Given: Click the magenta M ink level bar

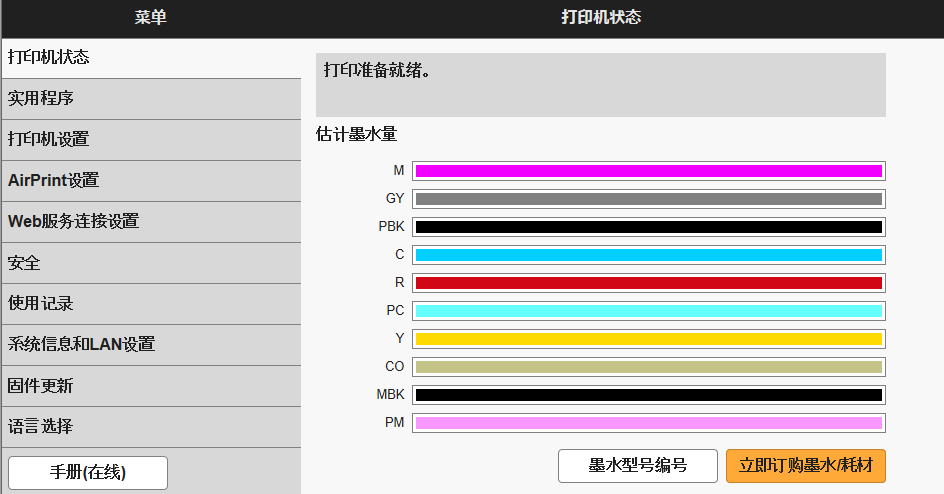Looking at the screenshot, I should click(x=648, y=171).
